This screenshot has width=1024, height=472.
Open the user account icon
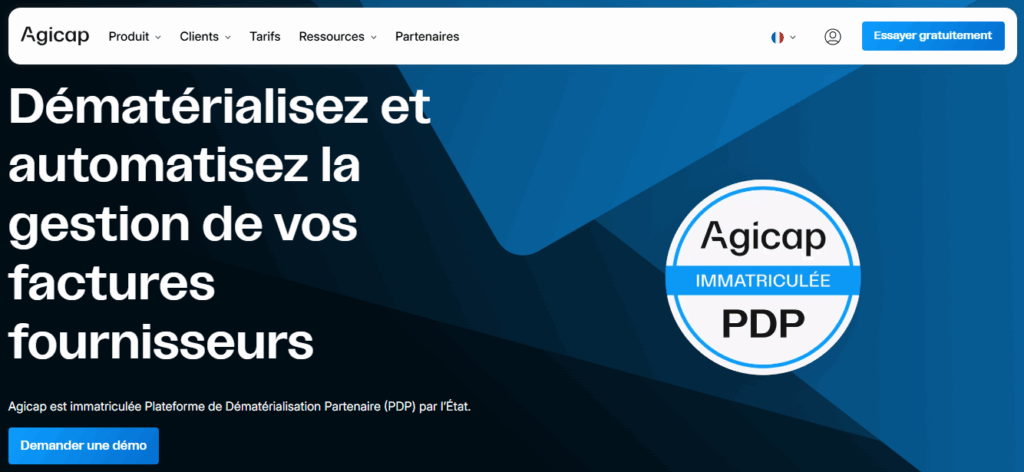[833, 37]
